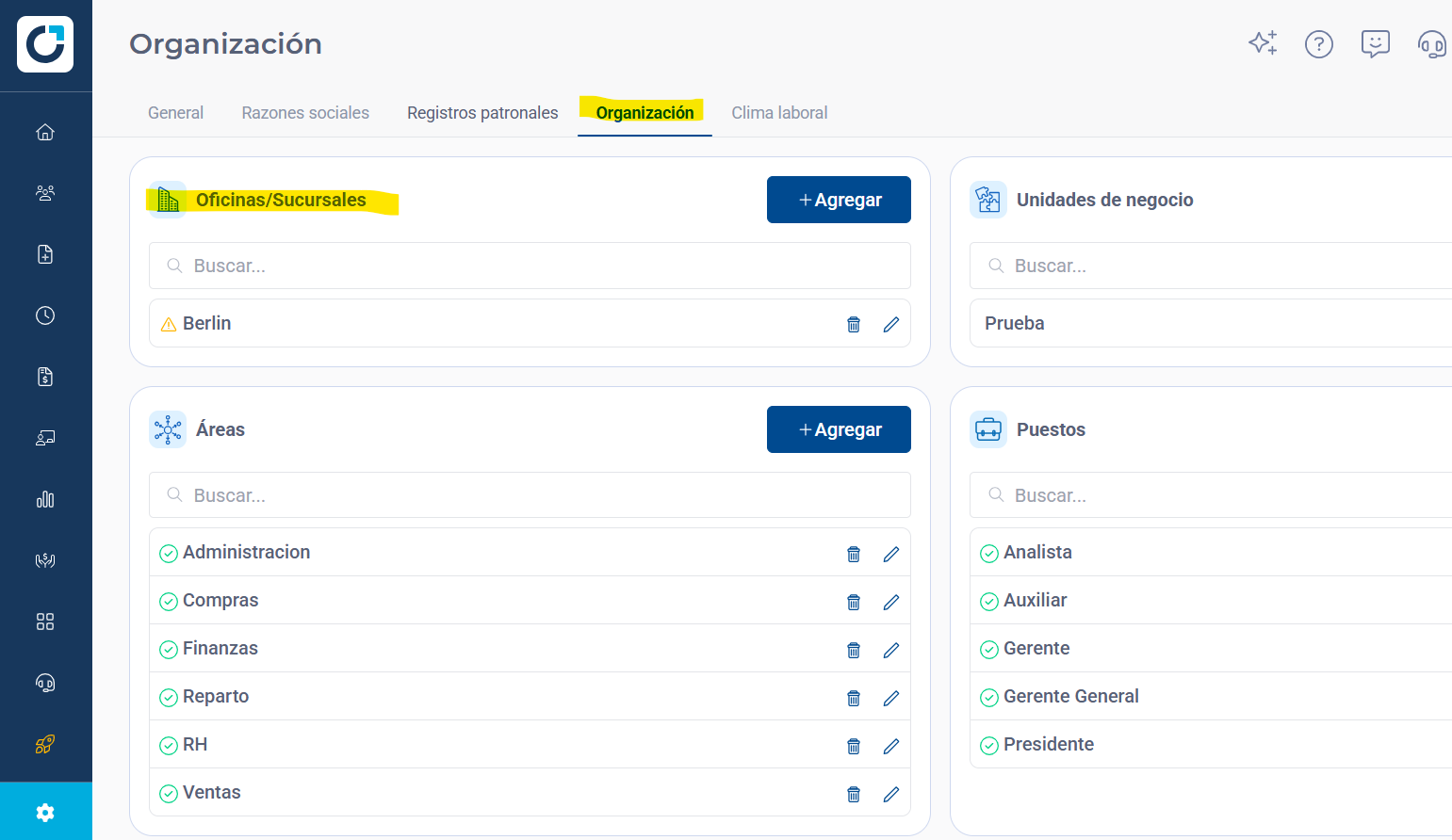
Task: Click the RH area name
Action: coord(195,744)
